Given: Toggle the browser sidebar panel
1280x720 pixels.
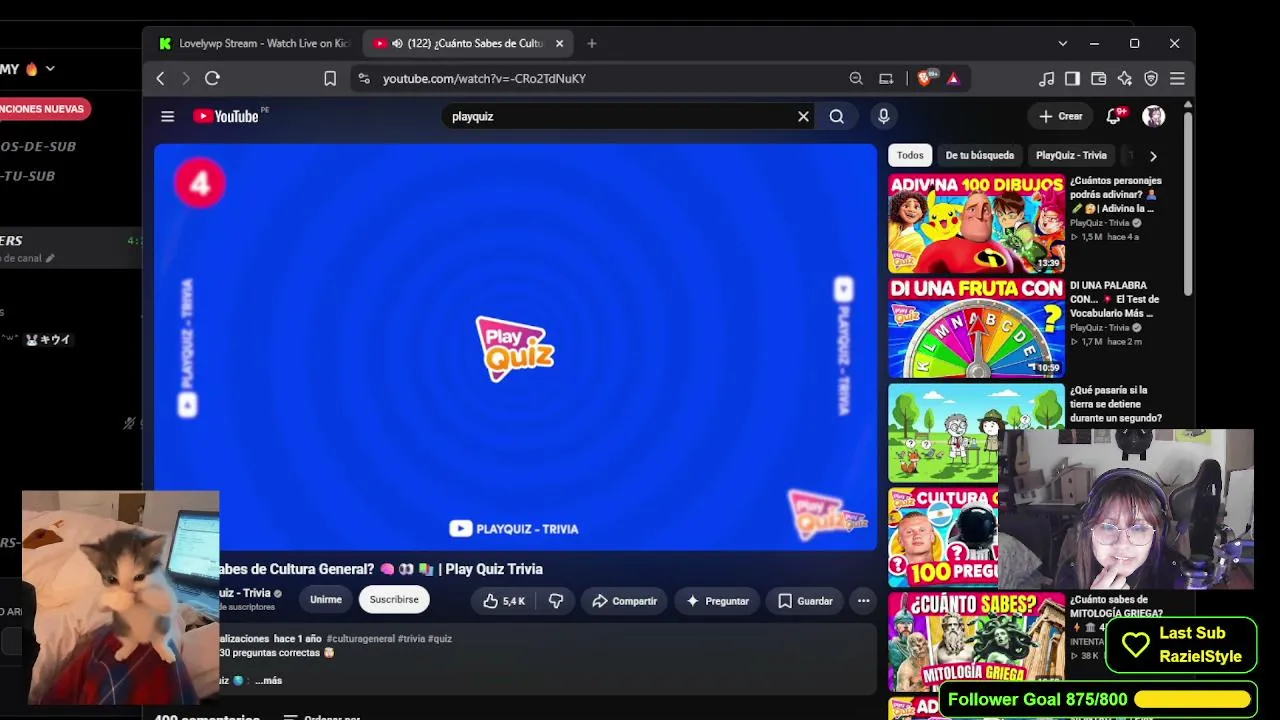Looking at the screenshot, I should coord(1072,78).
